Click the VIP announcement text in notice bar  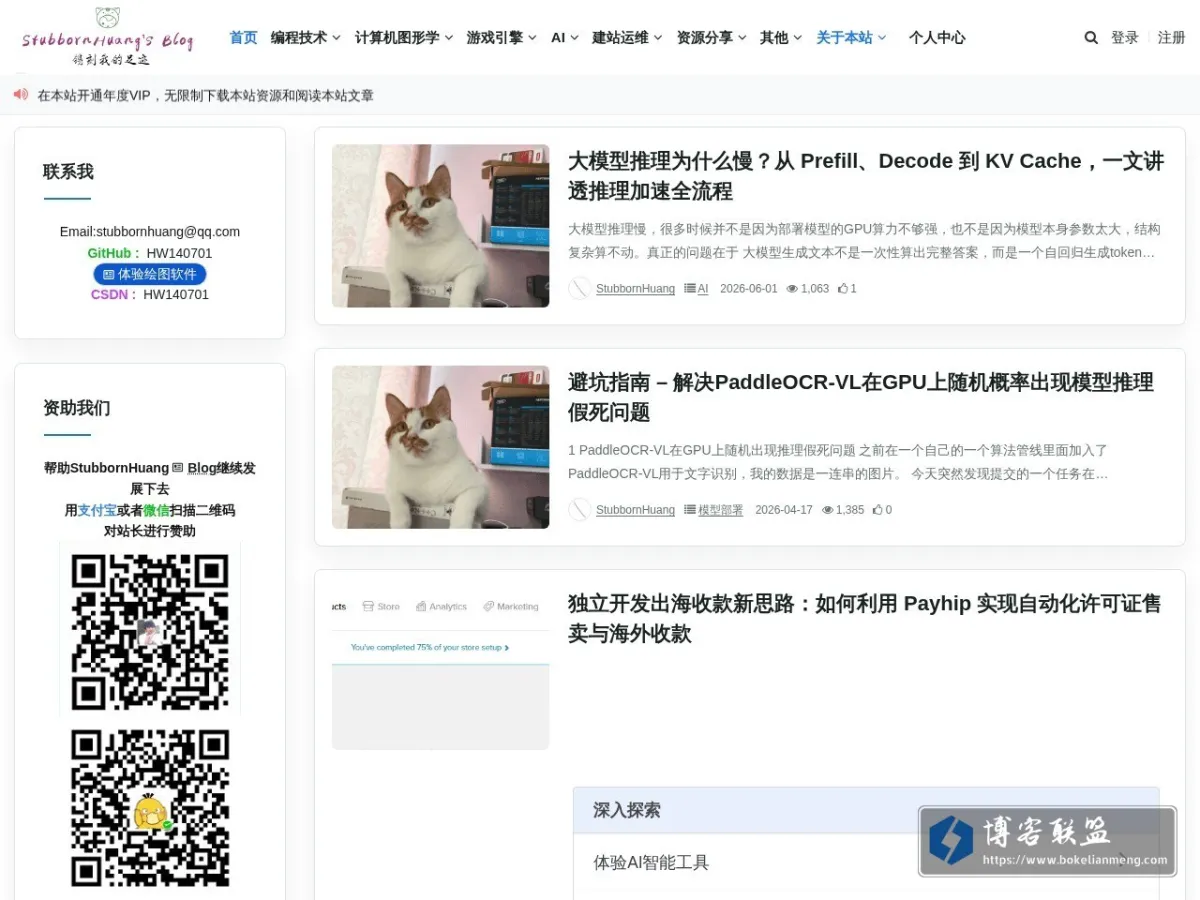(x=206, y=96)
